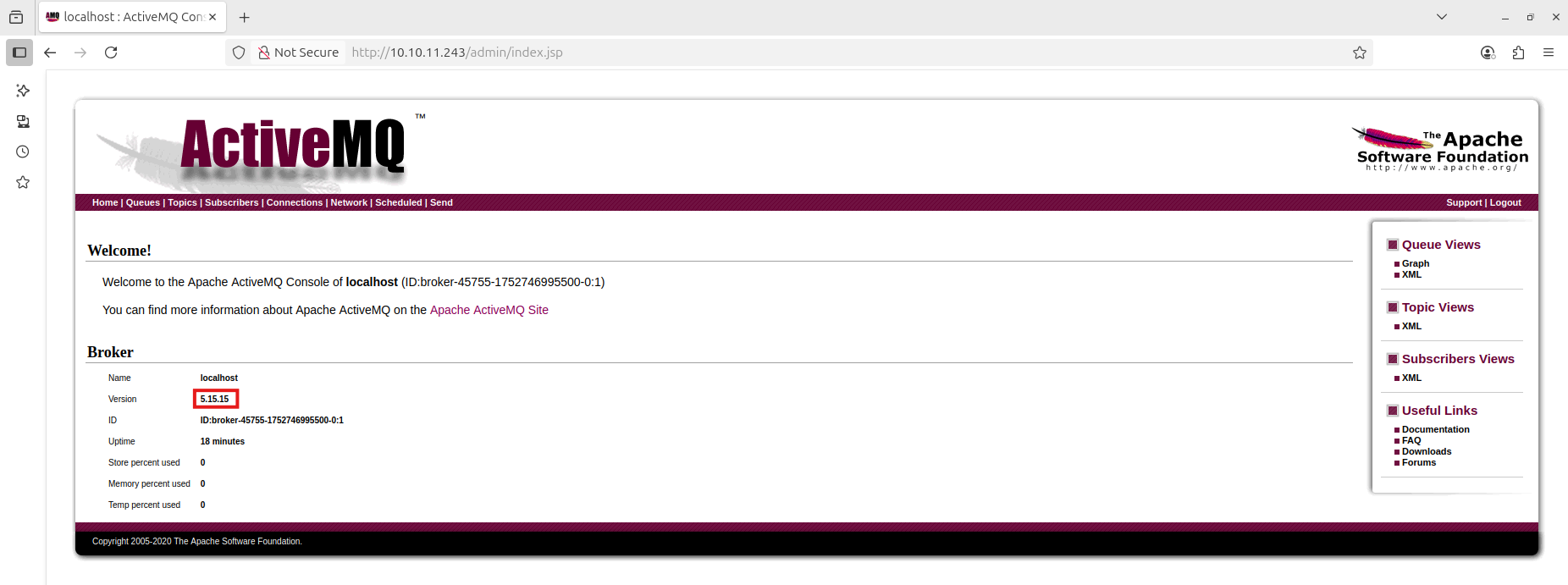Open the Apache ActiveMQ Site link
This screenshot has width=1568, height=585.
(x=489, y=311)
